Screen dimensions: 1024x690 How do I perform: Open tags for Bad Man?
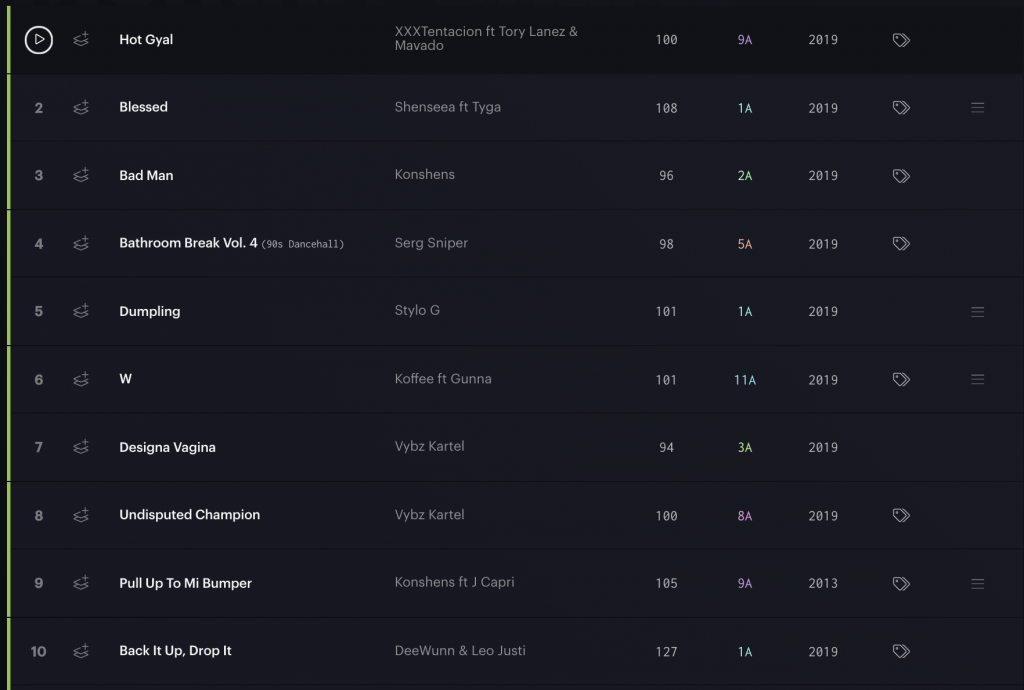(901, 176)
